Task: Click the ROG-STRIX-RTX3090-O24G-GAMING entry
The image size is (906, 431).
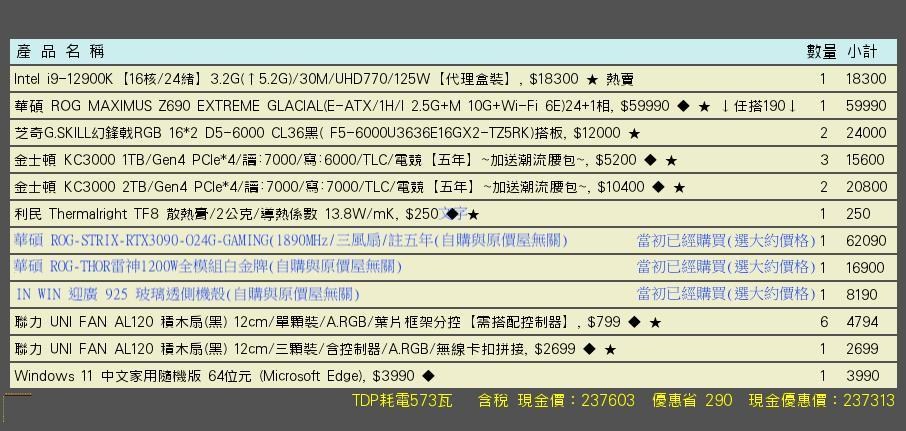Action: [454, 240]
